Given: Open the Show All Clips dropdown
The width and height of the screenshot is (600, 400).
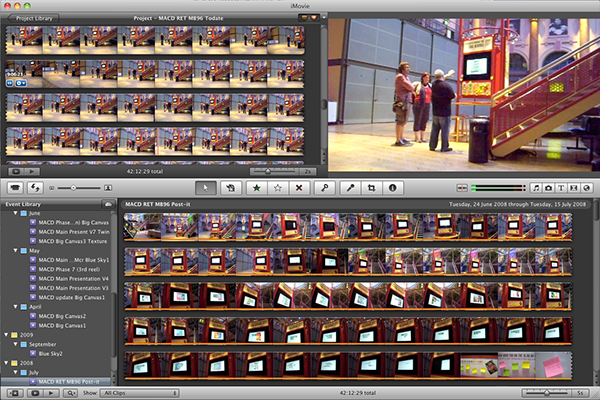Looking at the screenshot, I should [139, 393].
